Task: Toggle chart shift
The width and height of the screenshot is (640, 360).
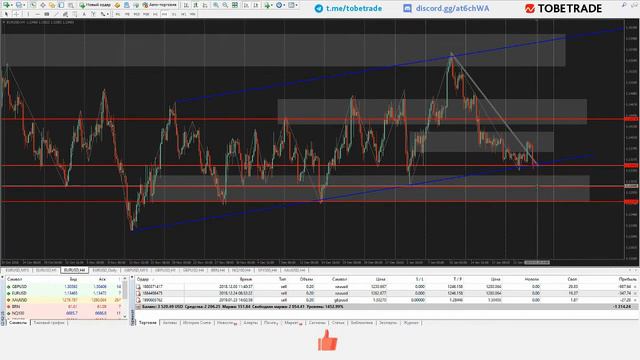Action: pos(256,5)
